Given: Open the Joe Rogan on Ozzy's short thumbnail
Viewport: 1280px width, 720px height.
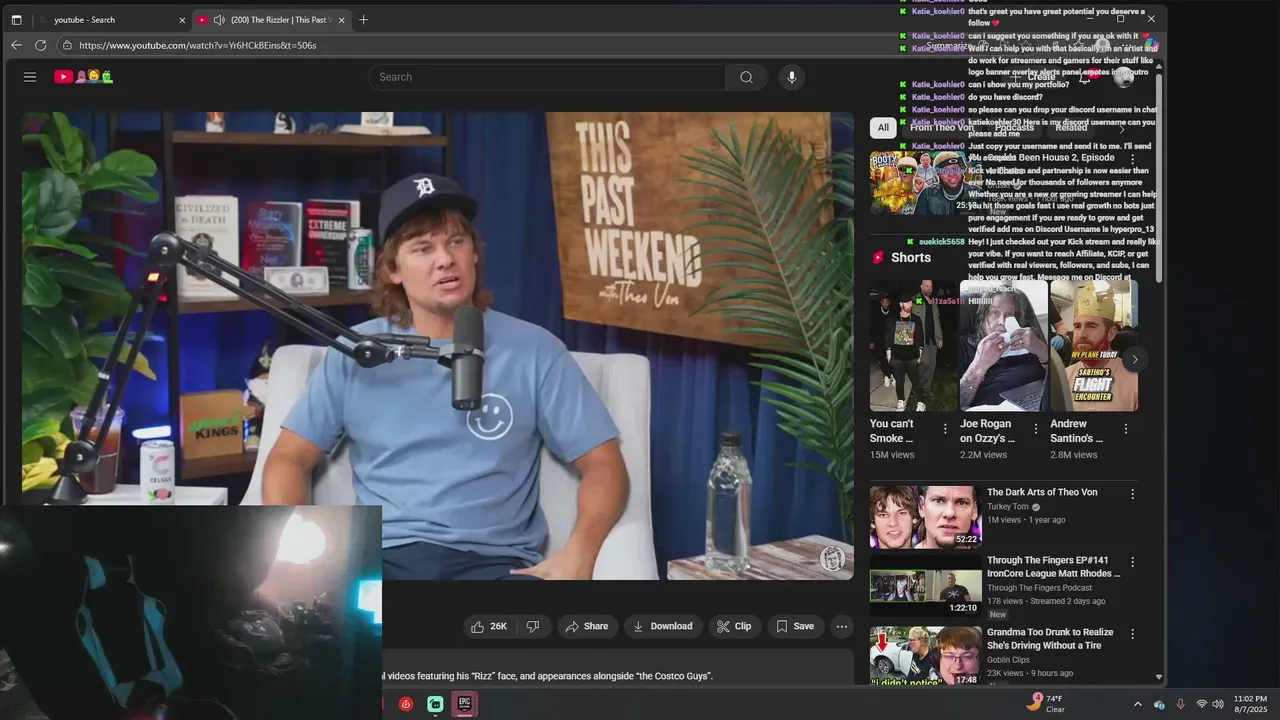Looking at the screenshot, I should coord(1003,346).
